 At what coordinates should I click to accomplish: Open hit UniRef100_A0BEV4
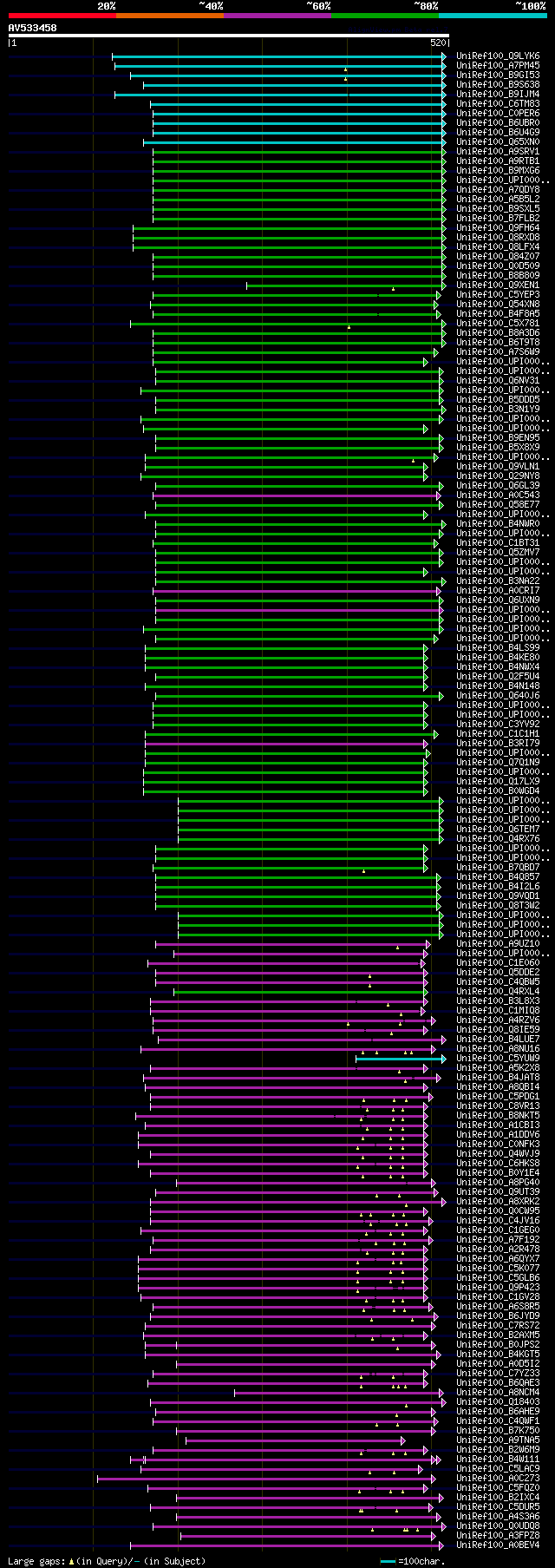coord(498,1545)
